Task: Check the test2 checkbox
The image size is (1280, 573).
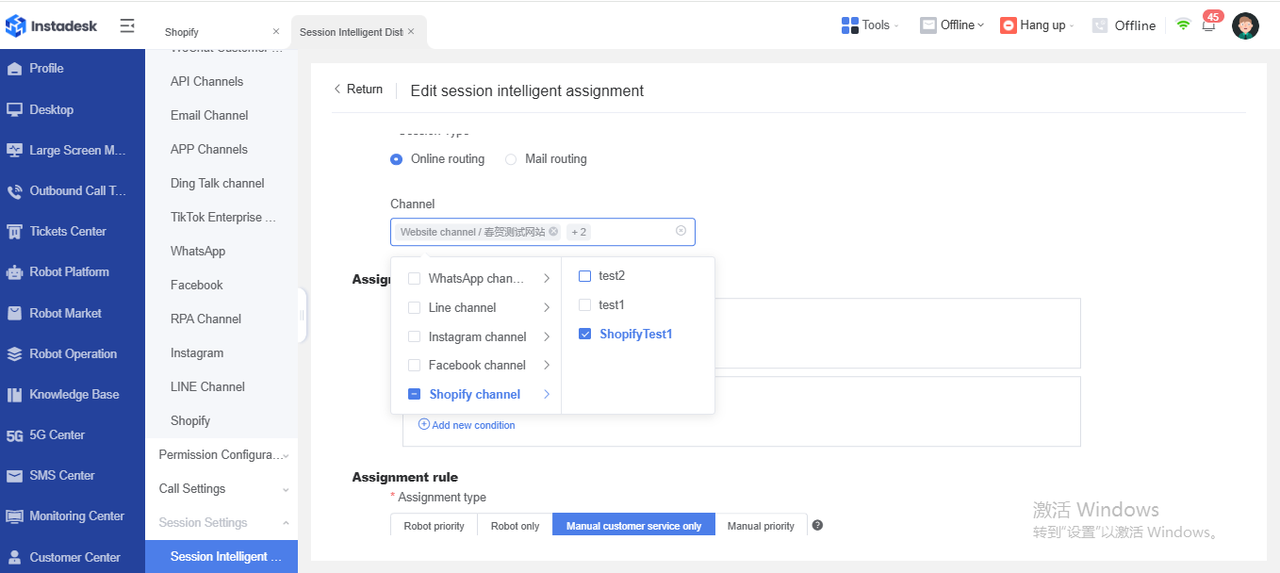Action: [x=585, y=276]
